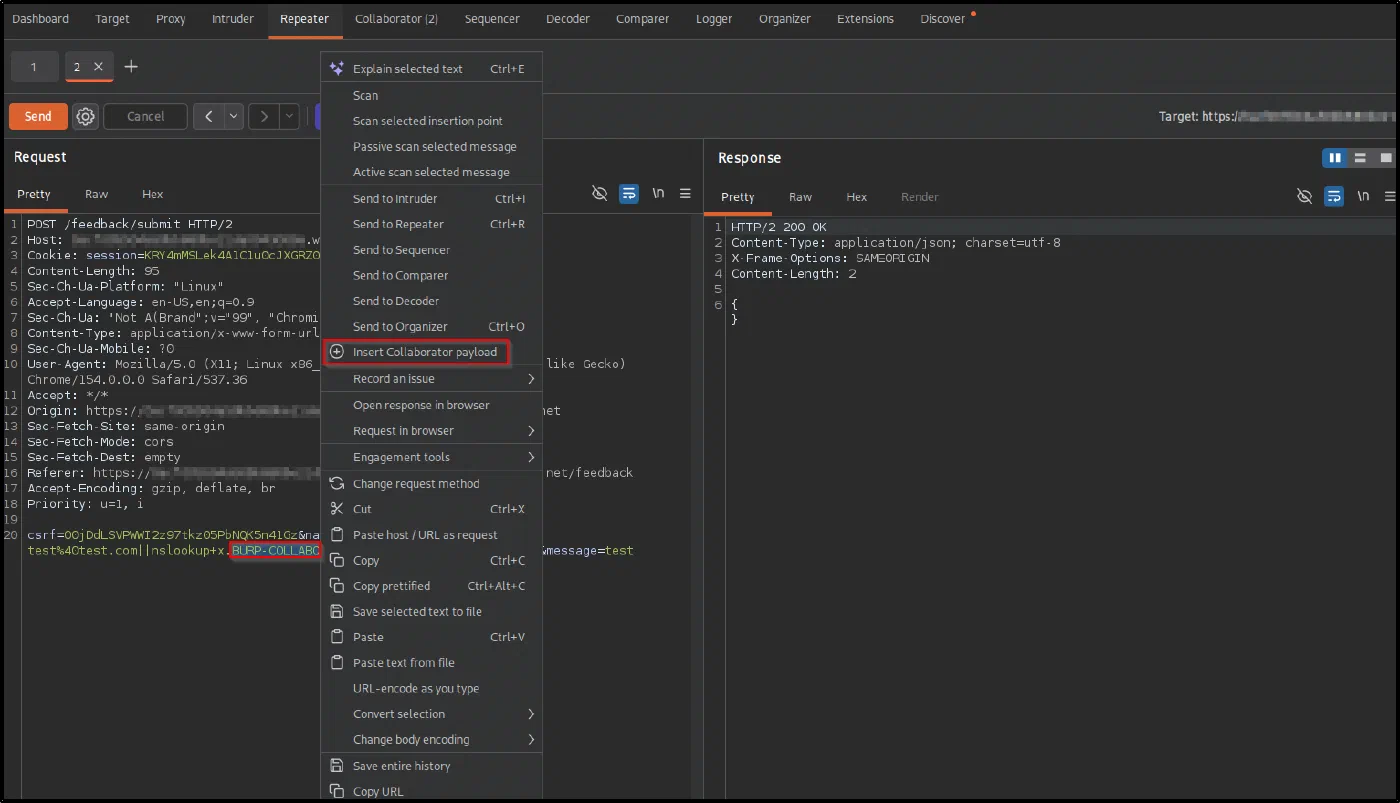Add a new Repeater tab with plus icon
This screenshot has width=1400, height=803.
tap(131, 67)
